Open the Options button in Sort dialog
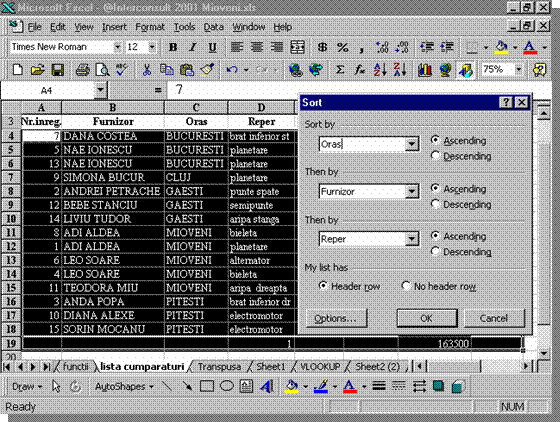Screen dimensions: 560x422 336,318
